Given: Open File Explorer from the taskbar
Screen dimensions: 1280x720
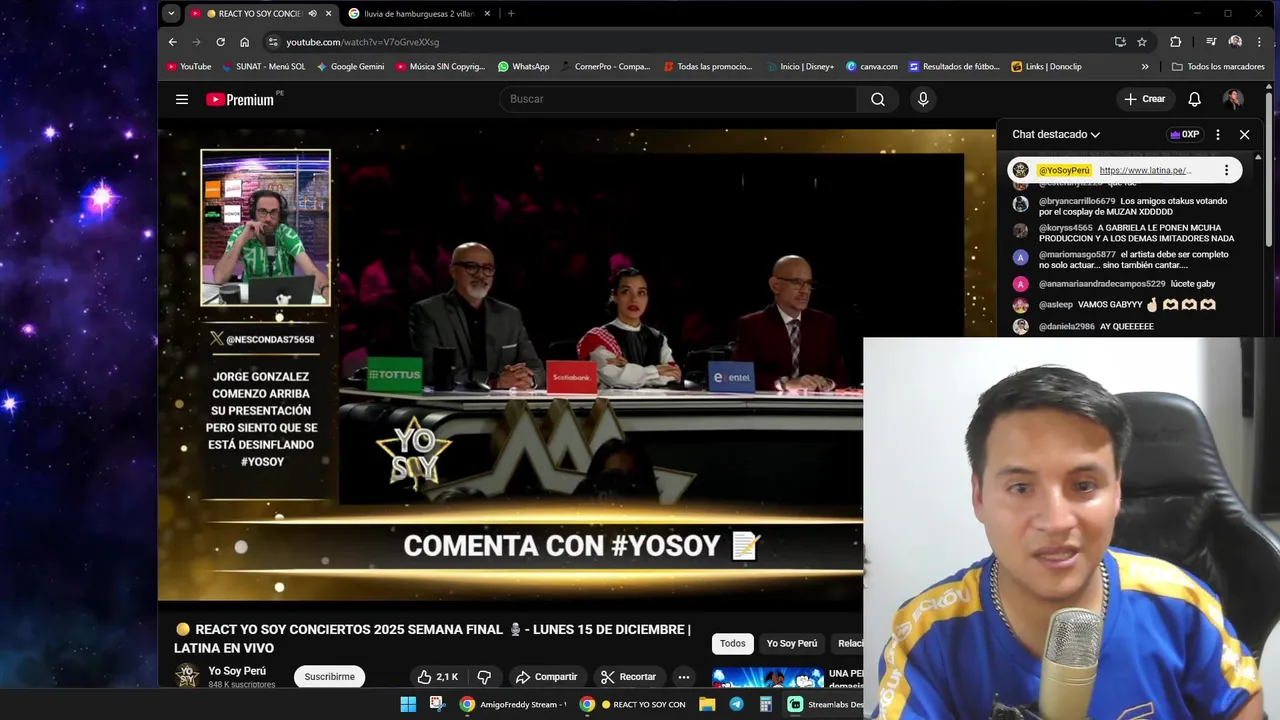Looking at the screenshot, I should pyautogui.click(x=707, y=704).
